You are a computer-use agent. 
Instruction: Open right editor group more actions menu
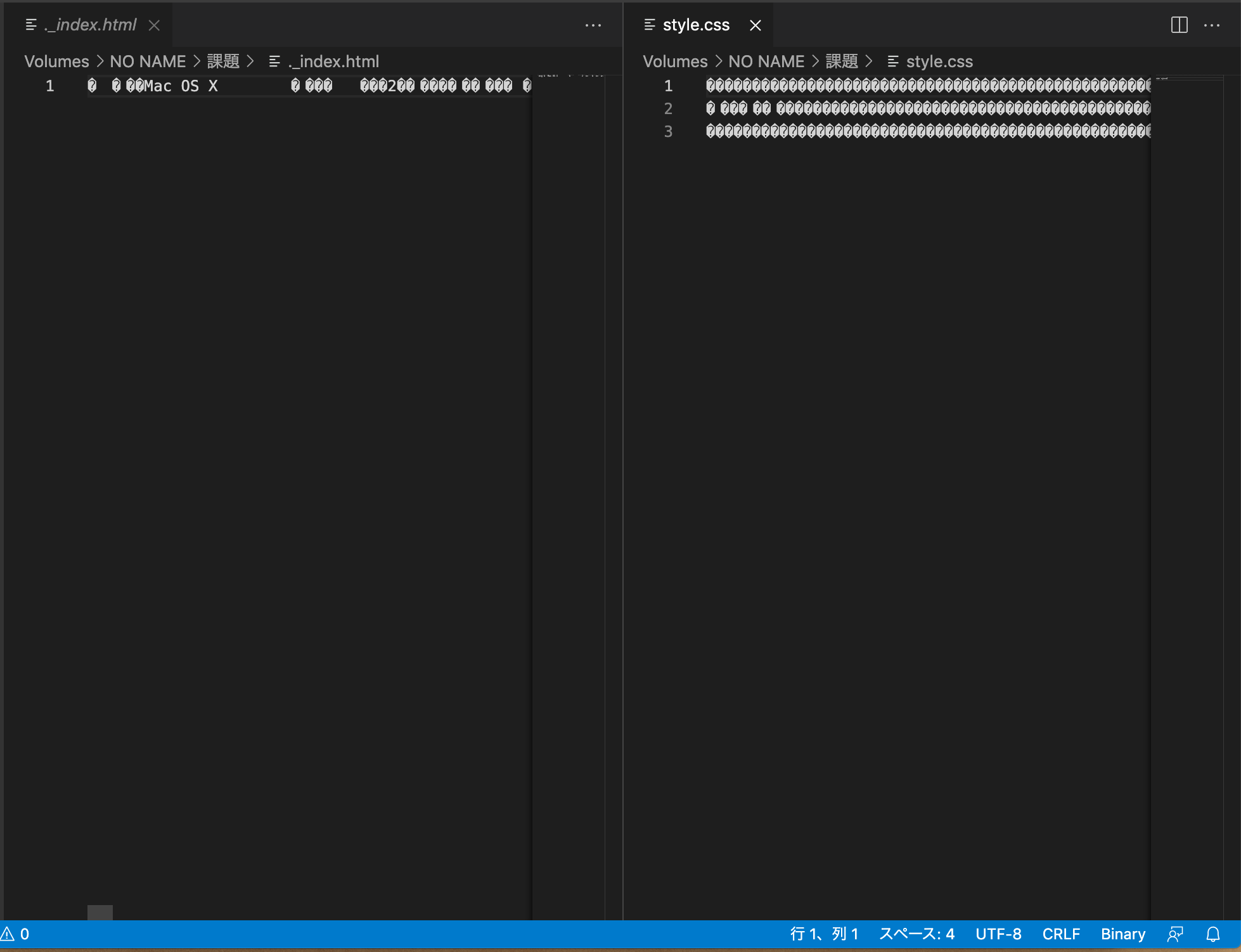tap(1211, 25)
